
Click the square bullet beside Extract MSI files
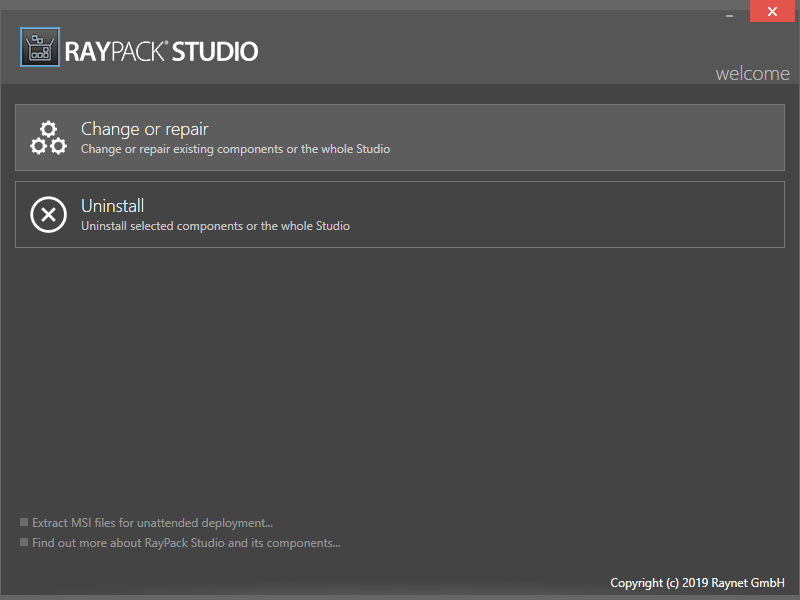[24, 523]
